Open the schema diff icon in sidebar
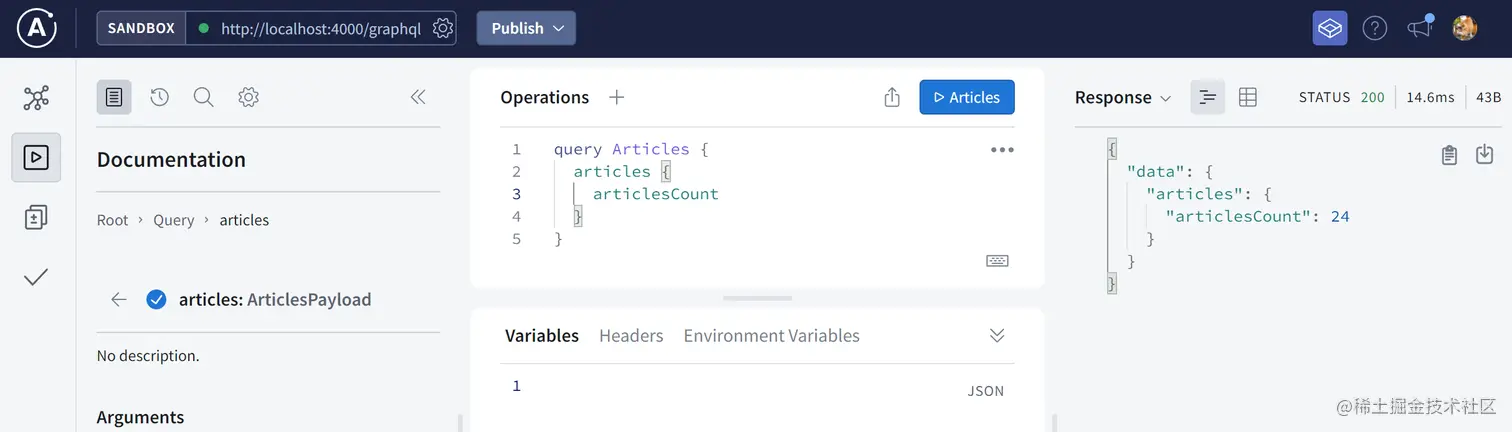Image resolution: width=1512 pixels, height=432 pixels. point(36,217)
